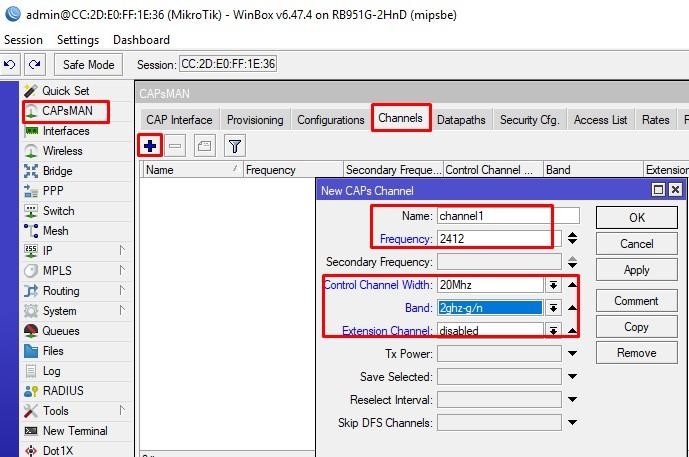The image size is (689, 457).
Task: Click the comment note toolbar icon
Action: click(x=204, y=146)
